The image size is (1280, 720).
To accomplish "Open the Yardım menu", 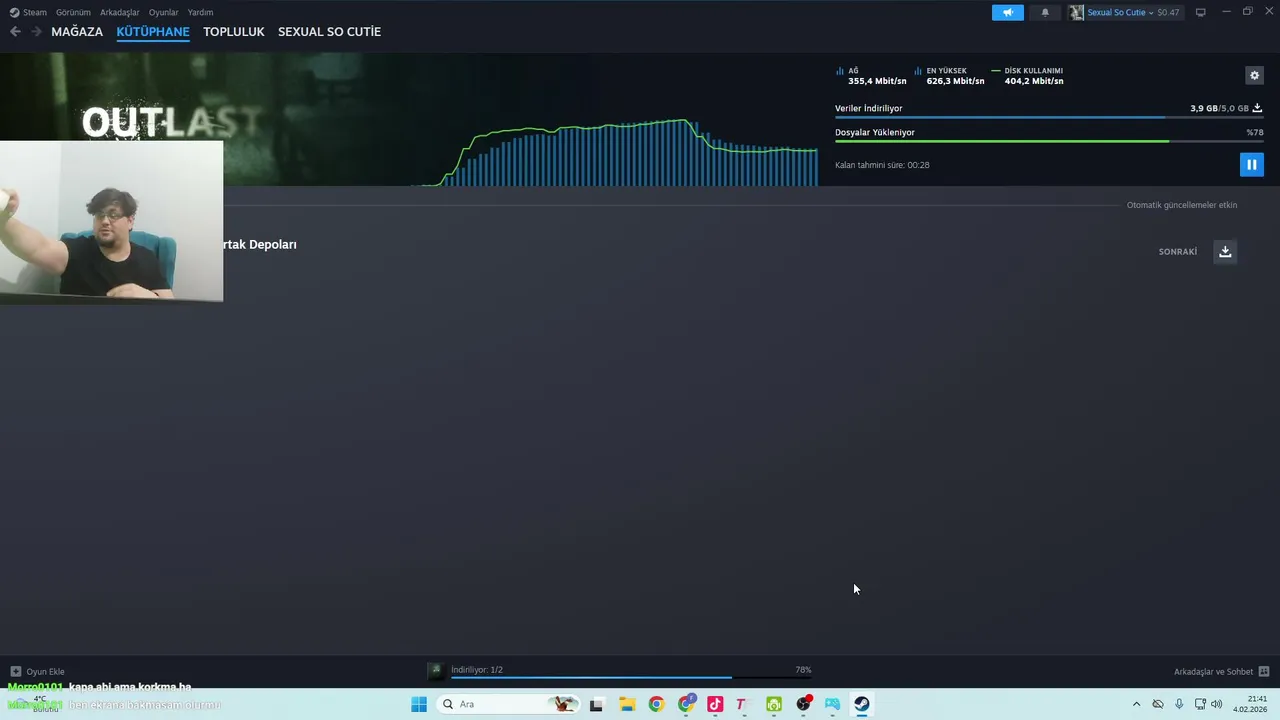I will tap(200, 12).
